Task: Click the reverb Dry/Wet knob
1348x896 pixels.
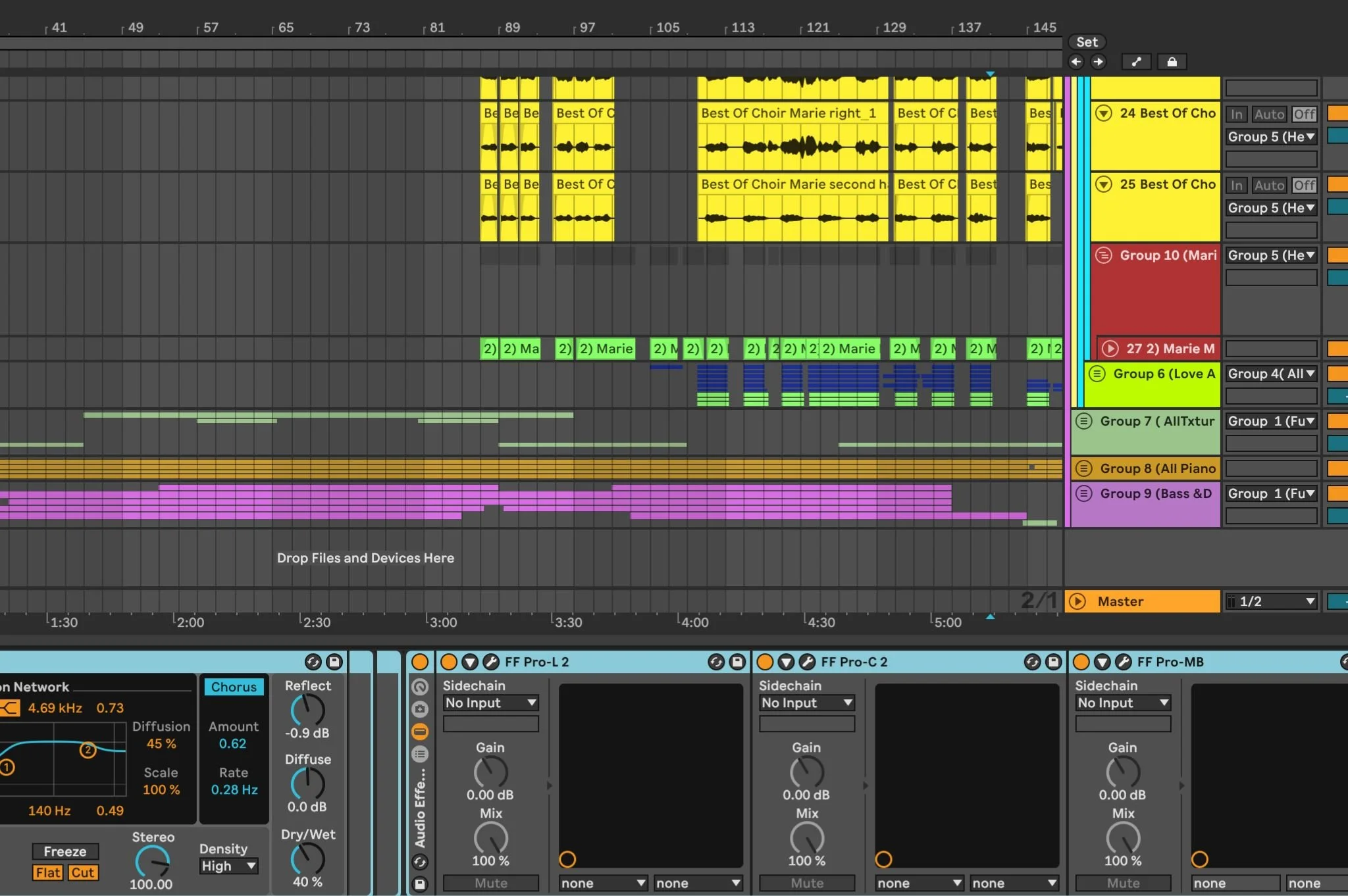Action: tap(307, 859)
